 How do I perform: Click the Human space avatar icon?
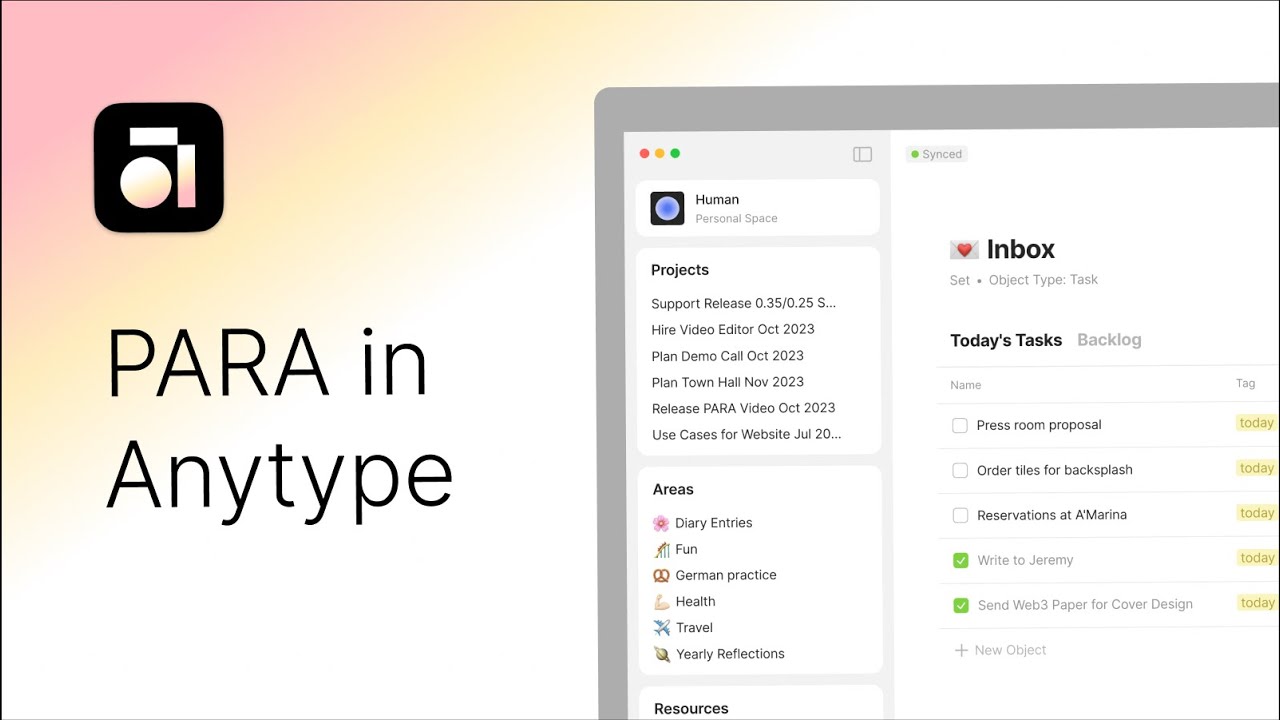(x=667, y=208)
